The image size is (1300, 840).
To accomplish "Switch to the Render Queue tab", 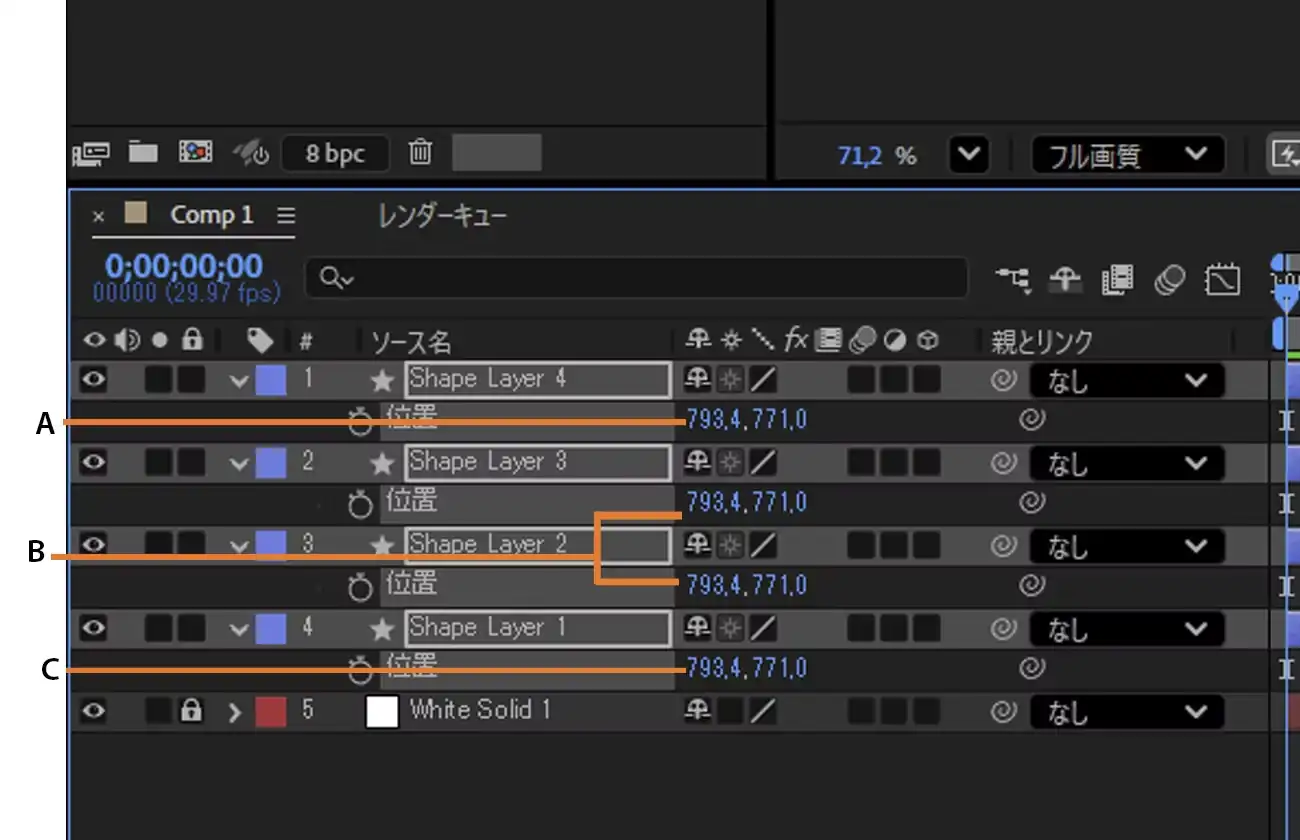I will [440, 214].
